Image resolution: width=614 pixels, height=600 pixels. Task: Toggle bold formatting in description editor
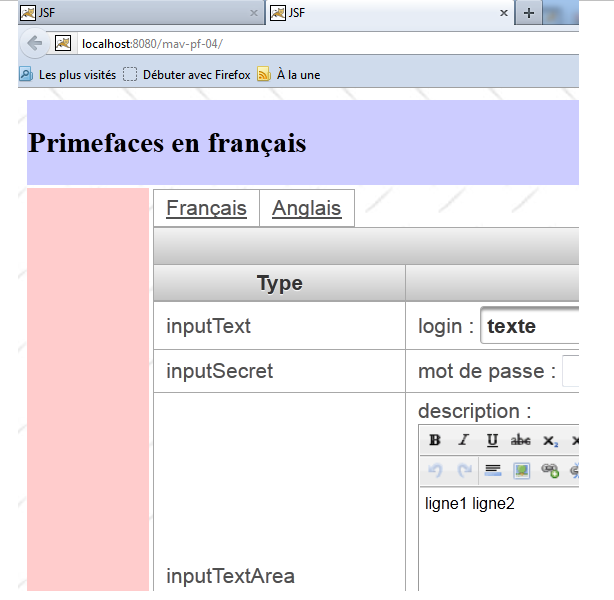(x=435, y=440)
